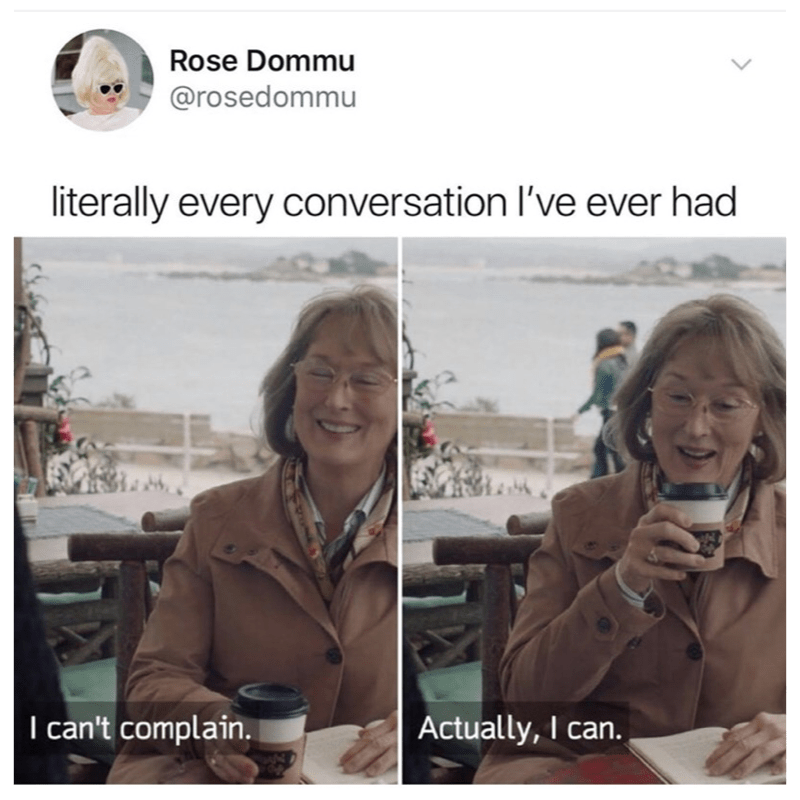
Task: Click the sunglasses on the profile avatar
Action: coord(111,89)
